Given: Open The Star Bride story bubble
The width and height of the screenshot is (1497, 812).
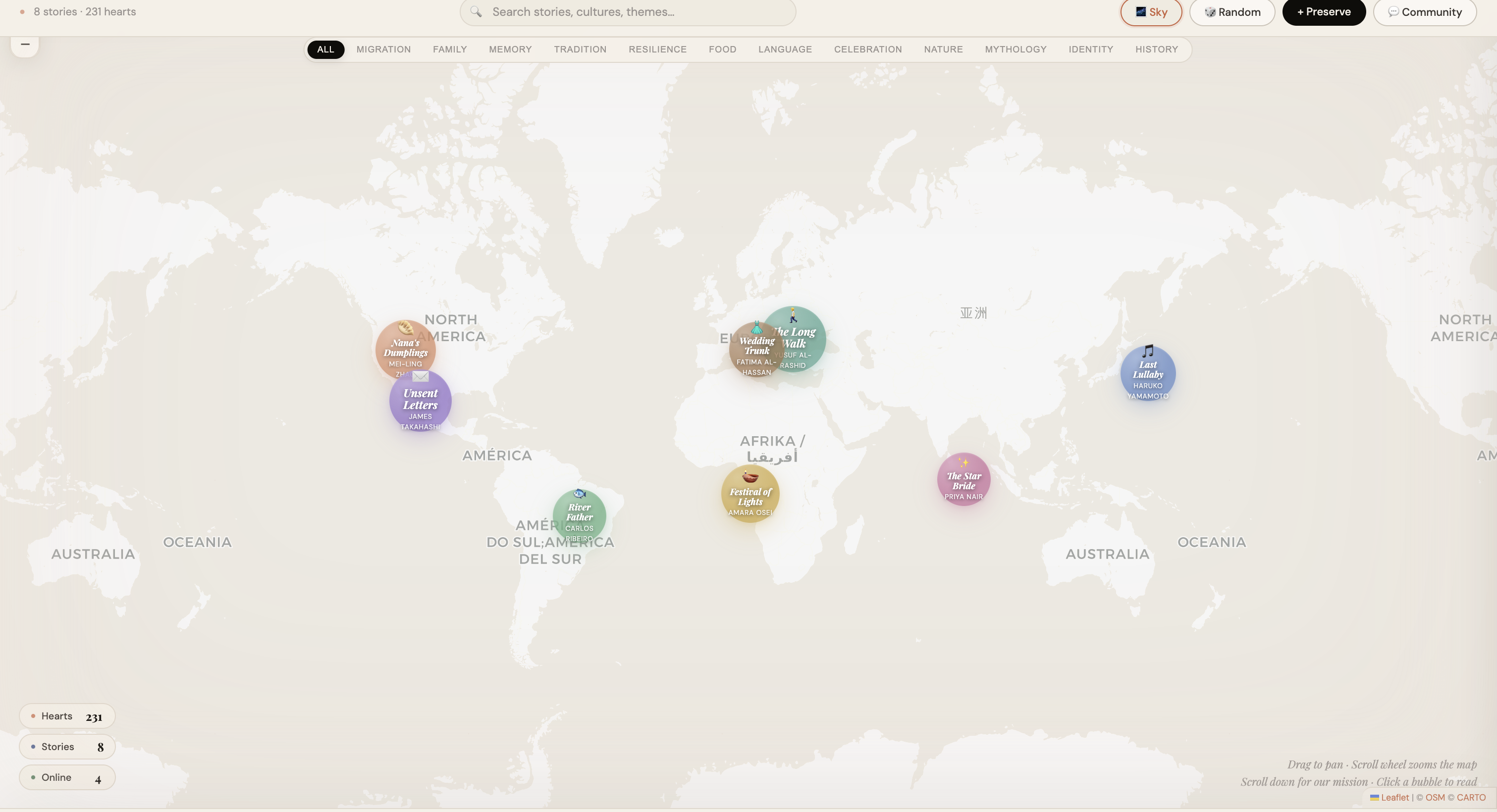Looking at the screenshot, I should (963, 480).
